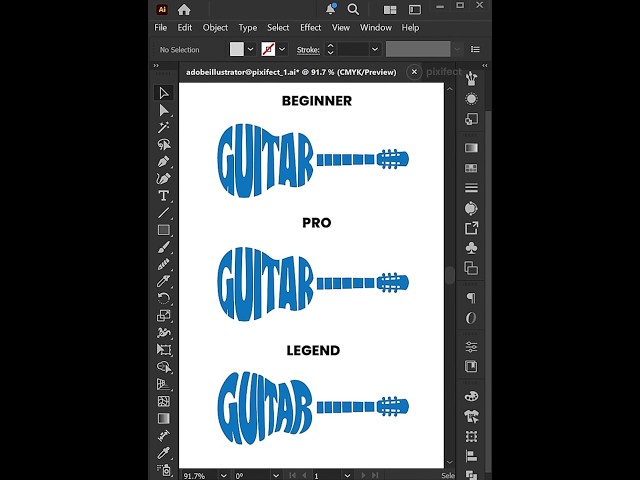Open the stroke weight dropdown
This screenshot has width=640, height=480.
point(375,49)
